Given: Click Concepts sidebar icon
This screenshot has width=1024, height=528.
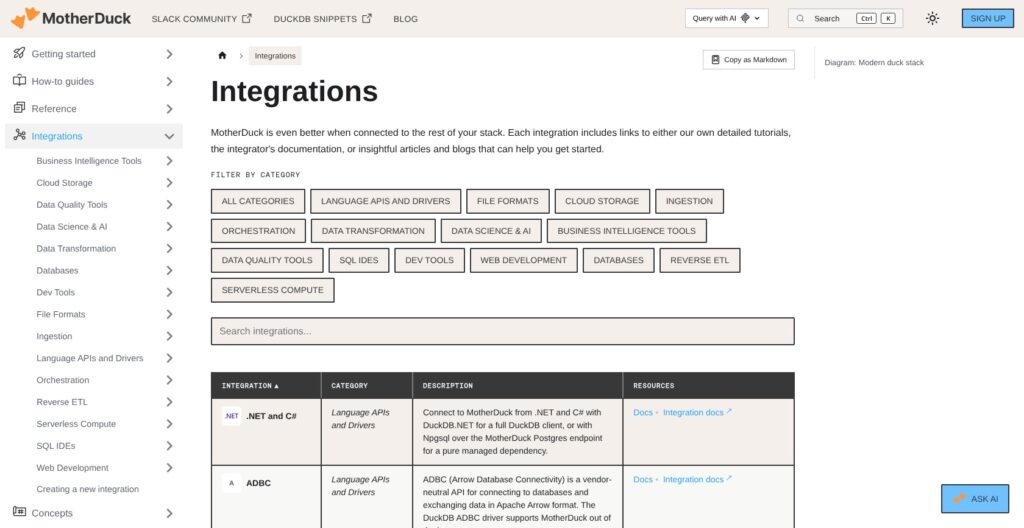Looking at the screenshot, I should [x=20, y=512].
